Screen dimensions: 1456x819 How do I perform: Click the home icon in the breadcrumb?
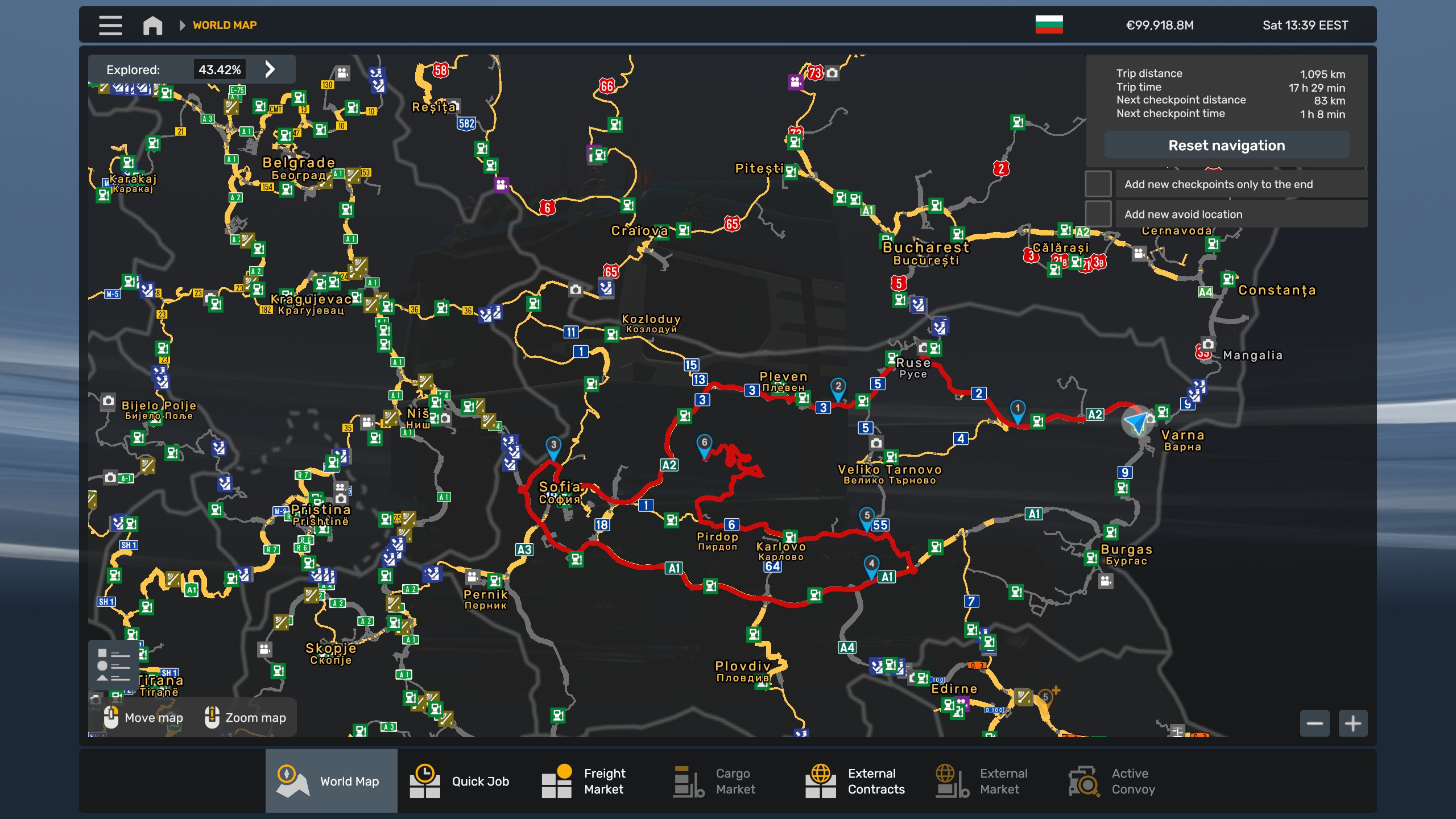[152, 26]
